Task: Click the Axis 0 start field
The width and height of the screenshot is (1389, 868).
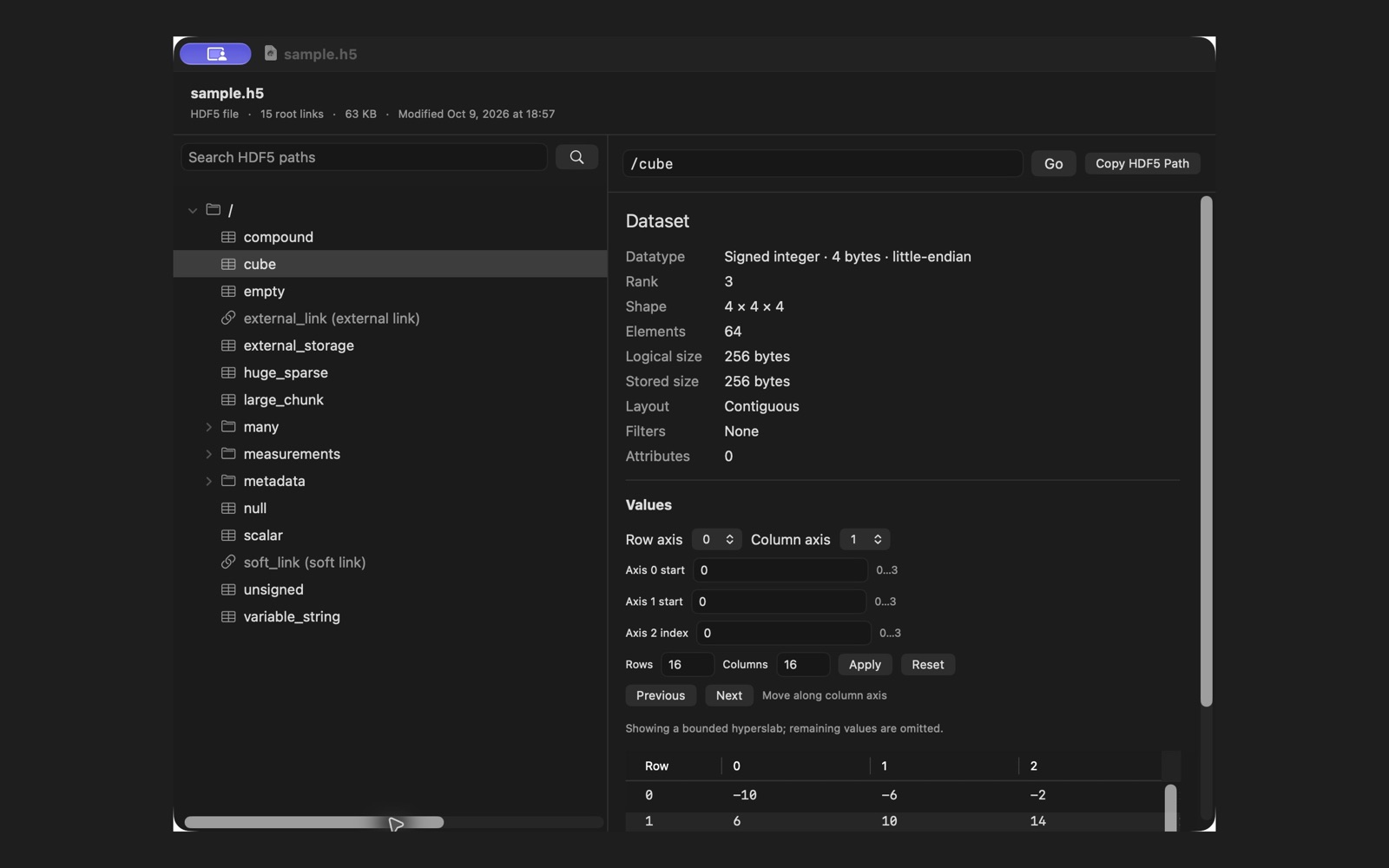Action: click(780, 570)
